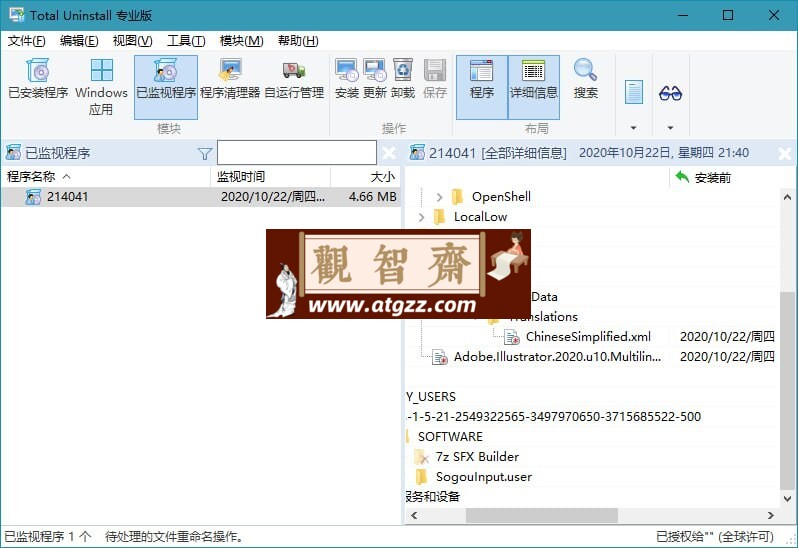Click the 已监视程序 panel header icon
This screenshot has height=548, width=798.
click(13, 153)
